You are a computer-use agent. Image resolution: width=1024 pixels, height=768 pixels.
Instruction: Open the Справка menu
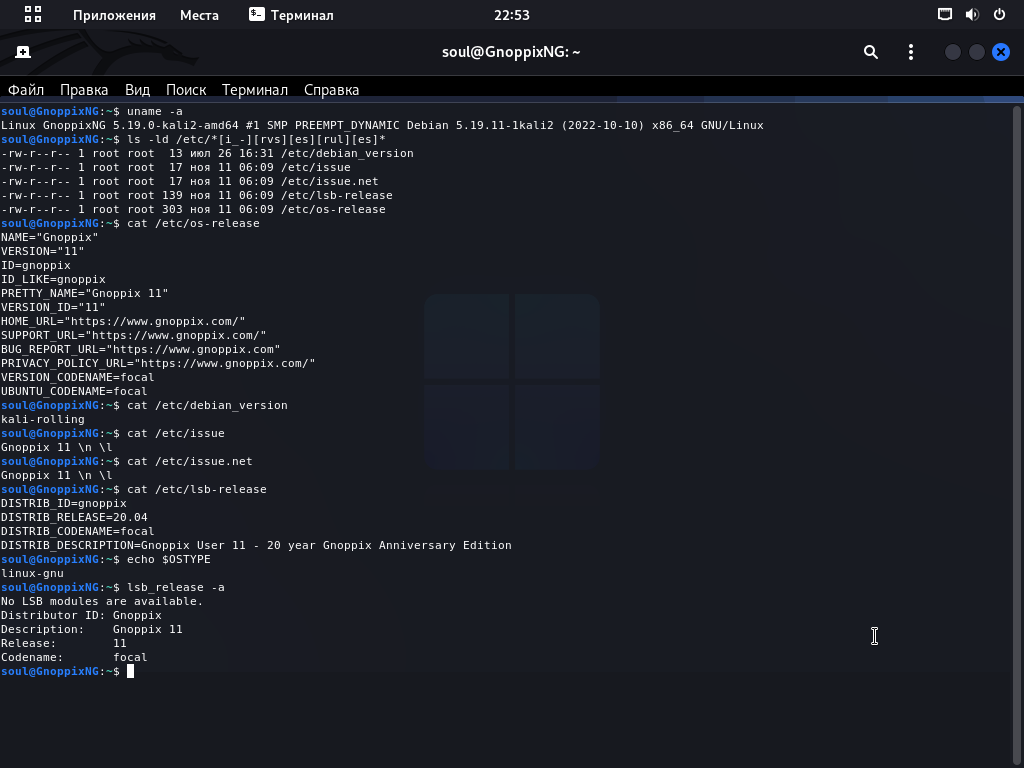pyautogui.click(x=332, y=89)
